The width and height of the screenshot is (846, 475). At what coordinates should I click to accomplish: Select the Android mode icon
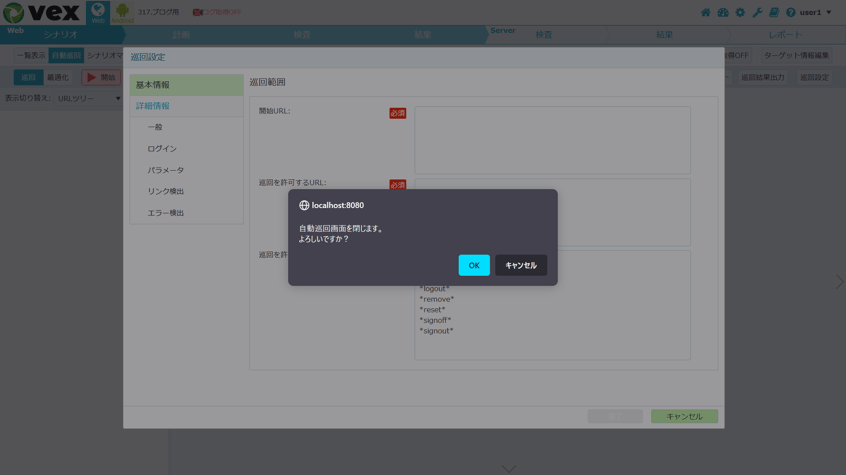pos(122,12)
